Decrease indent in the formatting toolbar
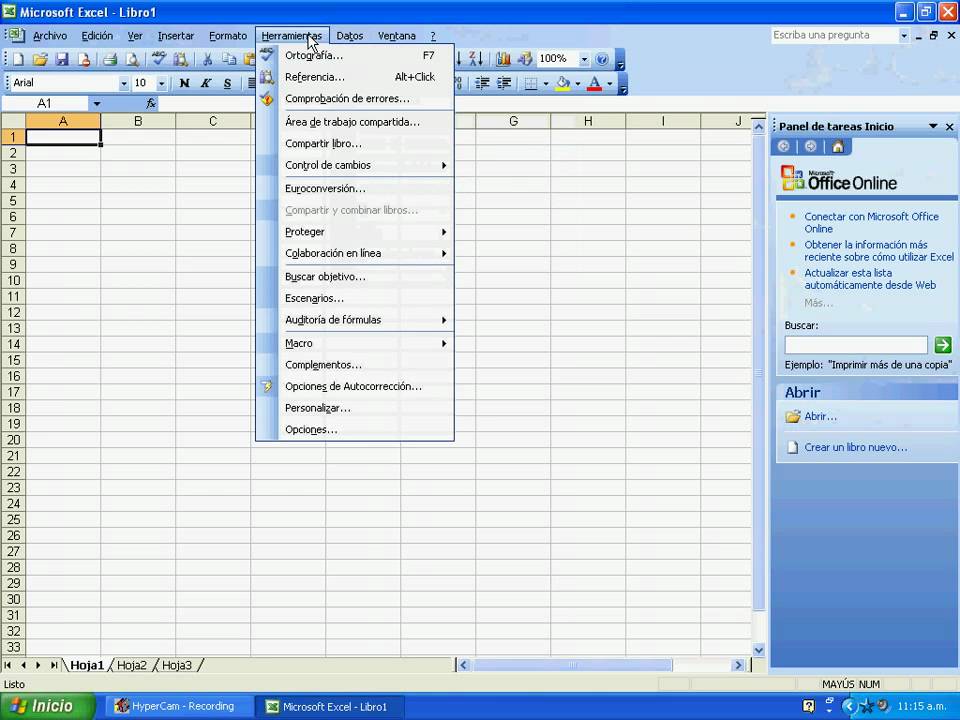960x720 pixels. (x=482, y=83)
